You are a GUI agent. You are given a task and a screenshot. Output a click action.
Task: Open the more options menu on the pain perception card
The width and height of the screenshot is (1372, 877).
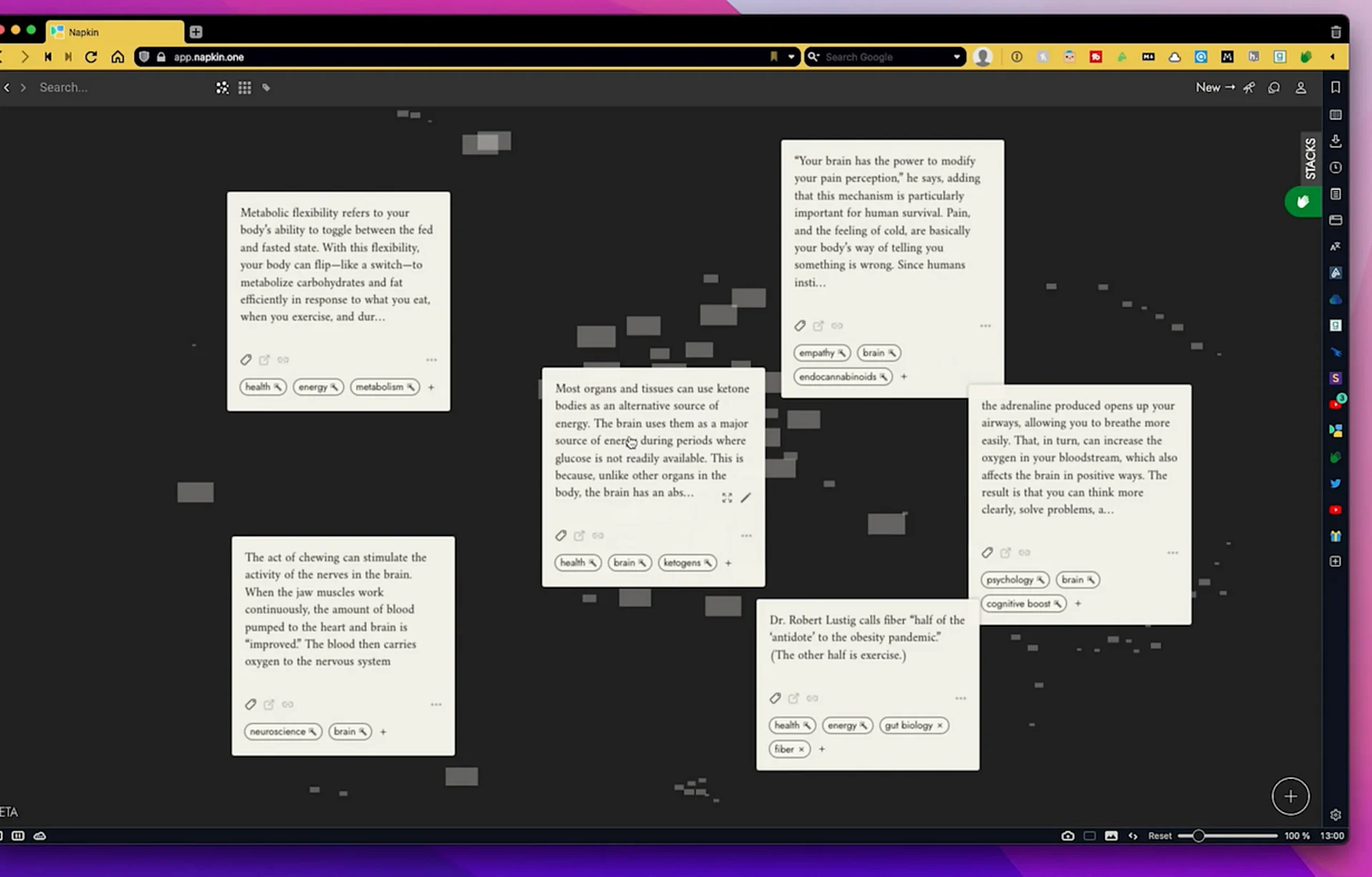coord(985,325)
